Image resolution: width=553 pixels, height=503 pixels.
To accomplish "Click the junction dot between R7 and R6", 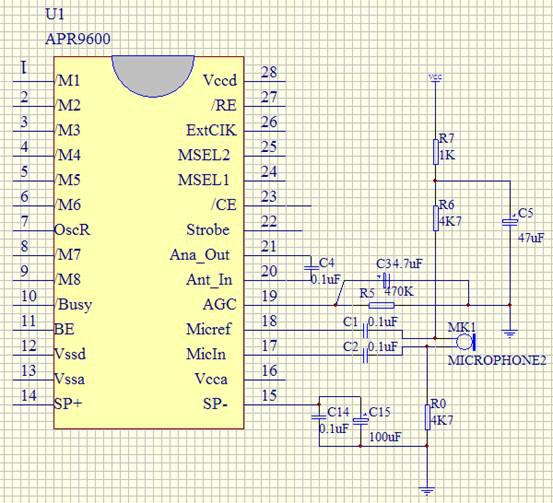I will (x=435, y=181).
